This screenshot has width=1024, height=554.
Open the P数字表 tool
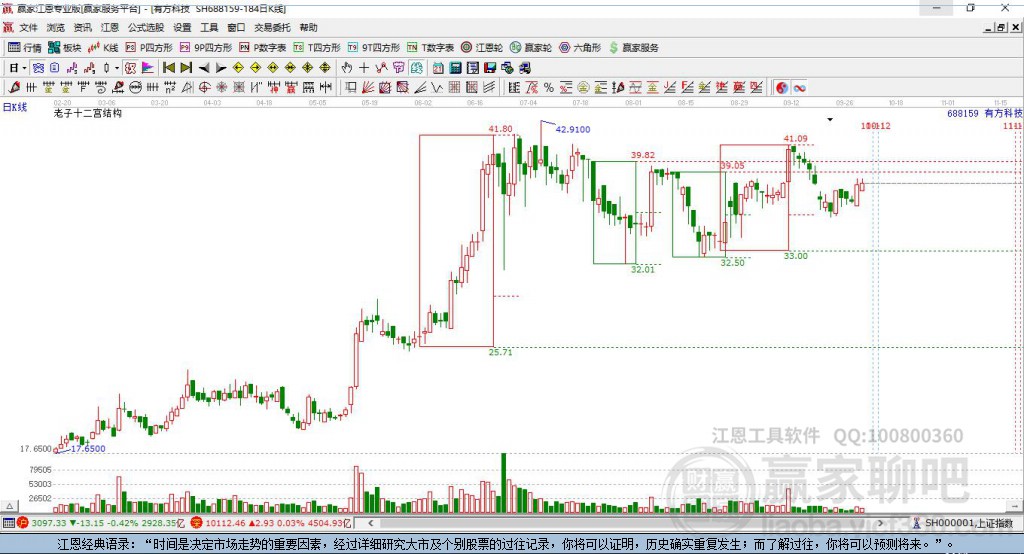point(263,48)
